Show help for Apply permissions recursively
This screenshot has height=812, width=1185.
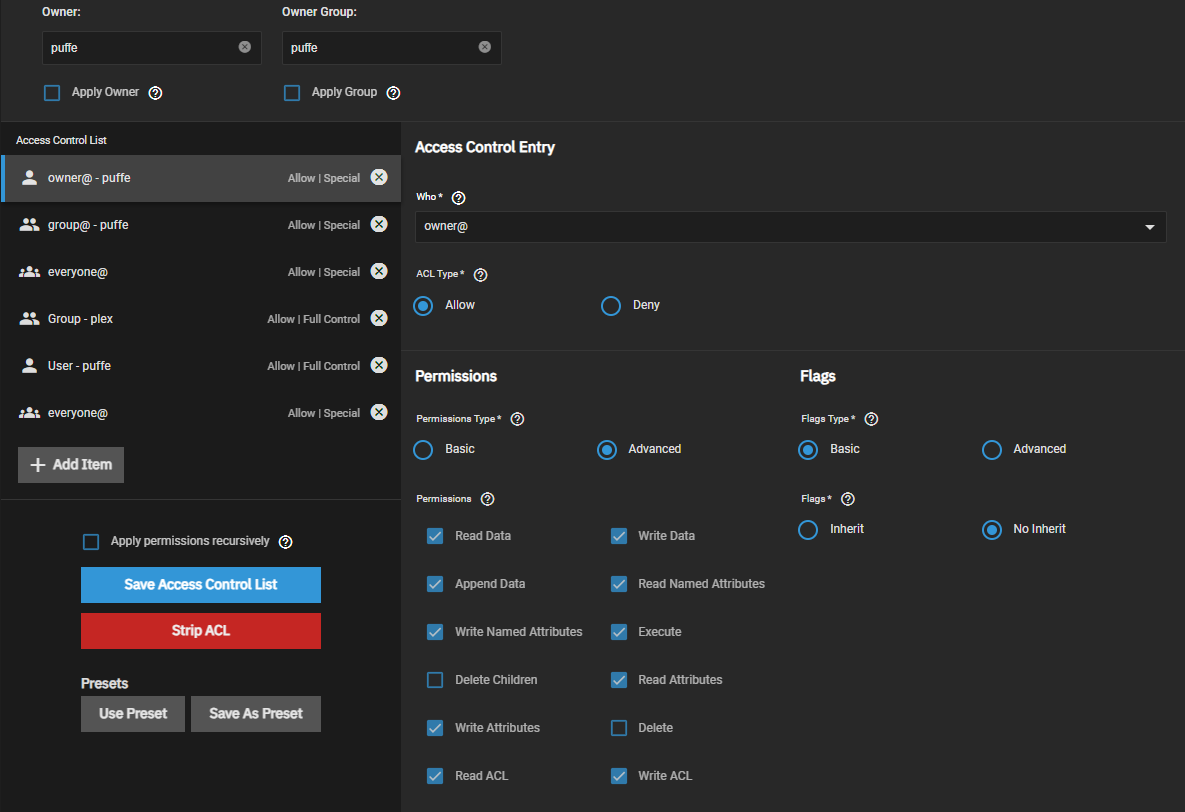[286, 542]
